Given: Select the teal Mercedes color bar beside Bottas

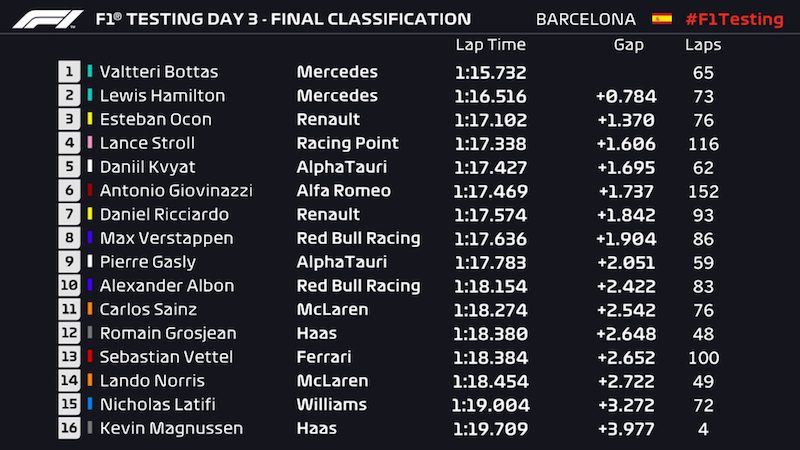Looking at the screenshot, I should pyautogui.click(x=90, y=71).
